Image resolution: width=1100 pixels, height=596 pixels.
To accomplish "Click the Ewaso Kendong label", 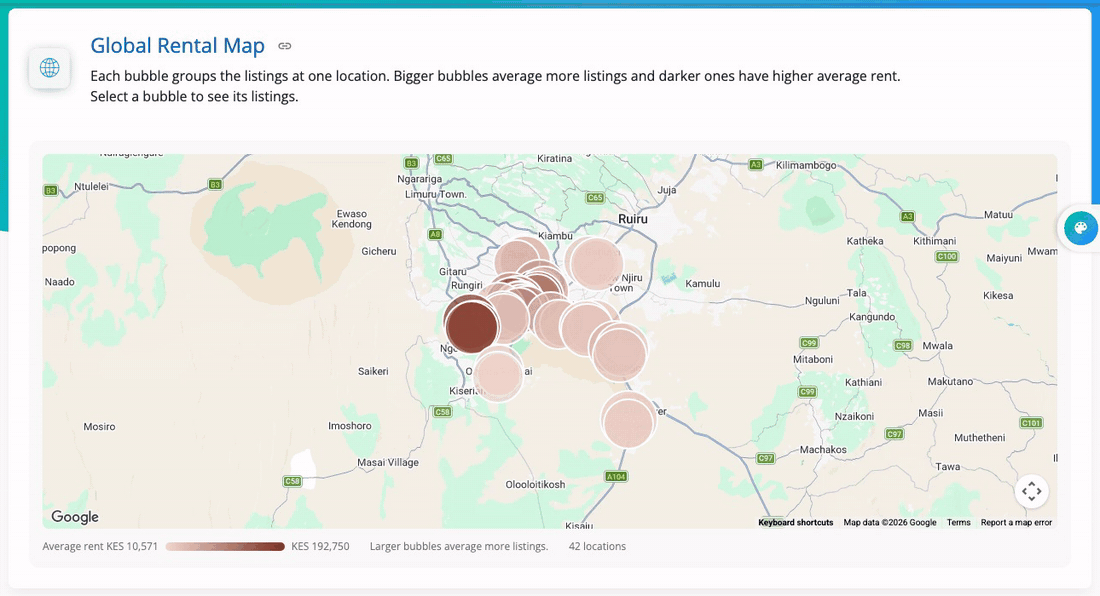I will (351, 219).
